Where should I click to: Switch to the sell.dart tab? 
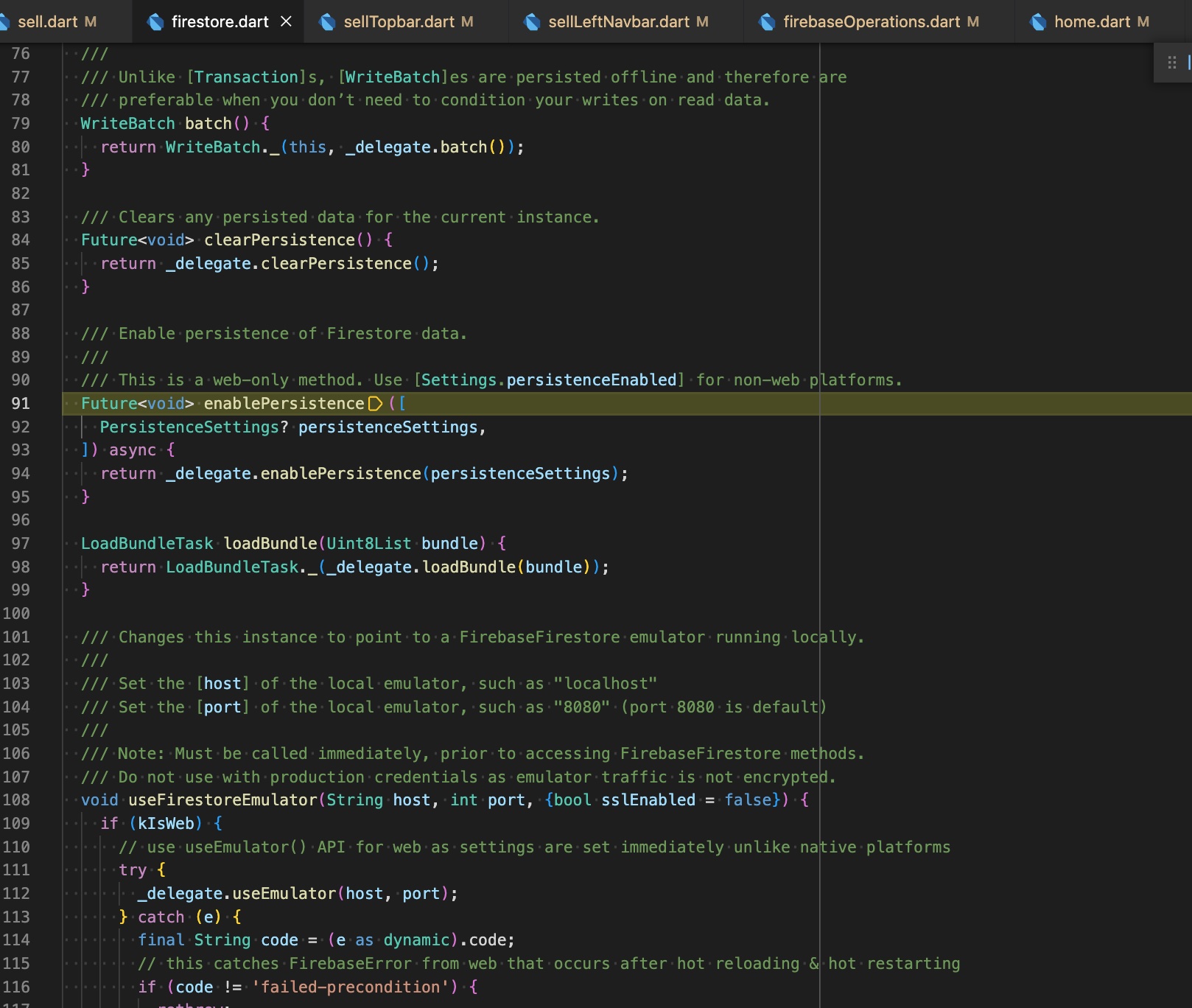[x=57, y=21]
